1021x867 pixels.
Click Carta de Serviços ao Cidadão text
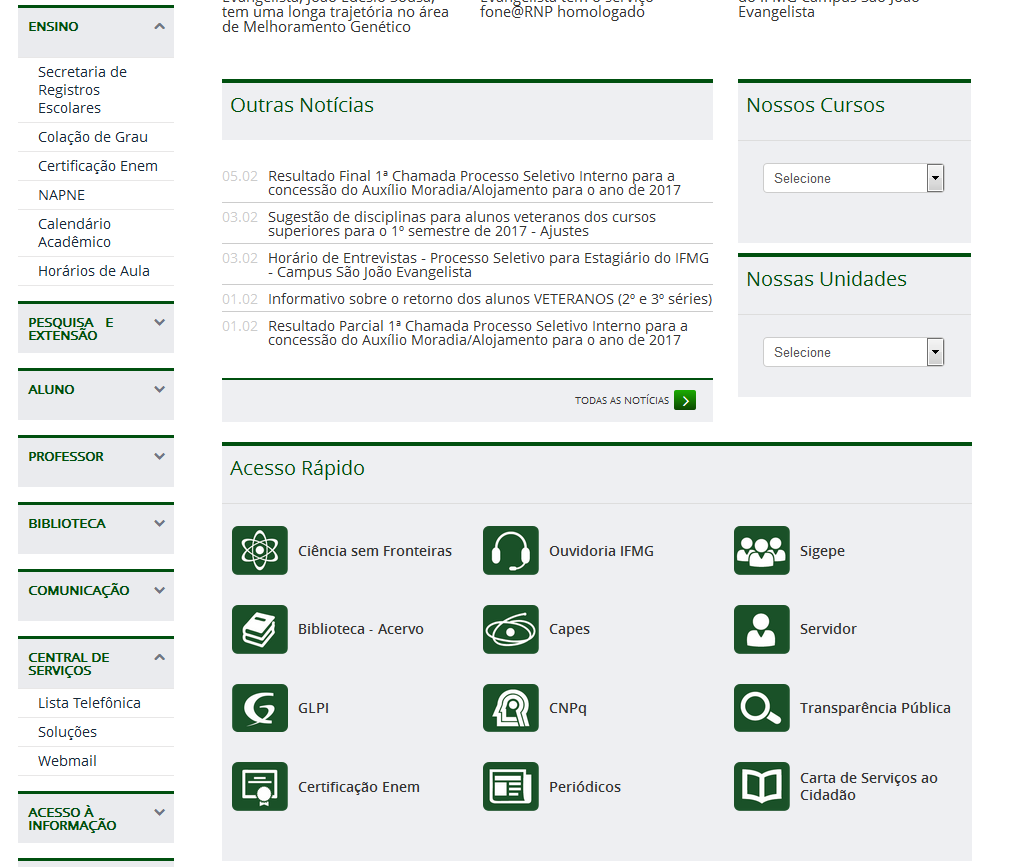point(869,786)
